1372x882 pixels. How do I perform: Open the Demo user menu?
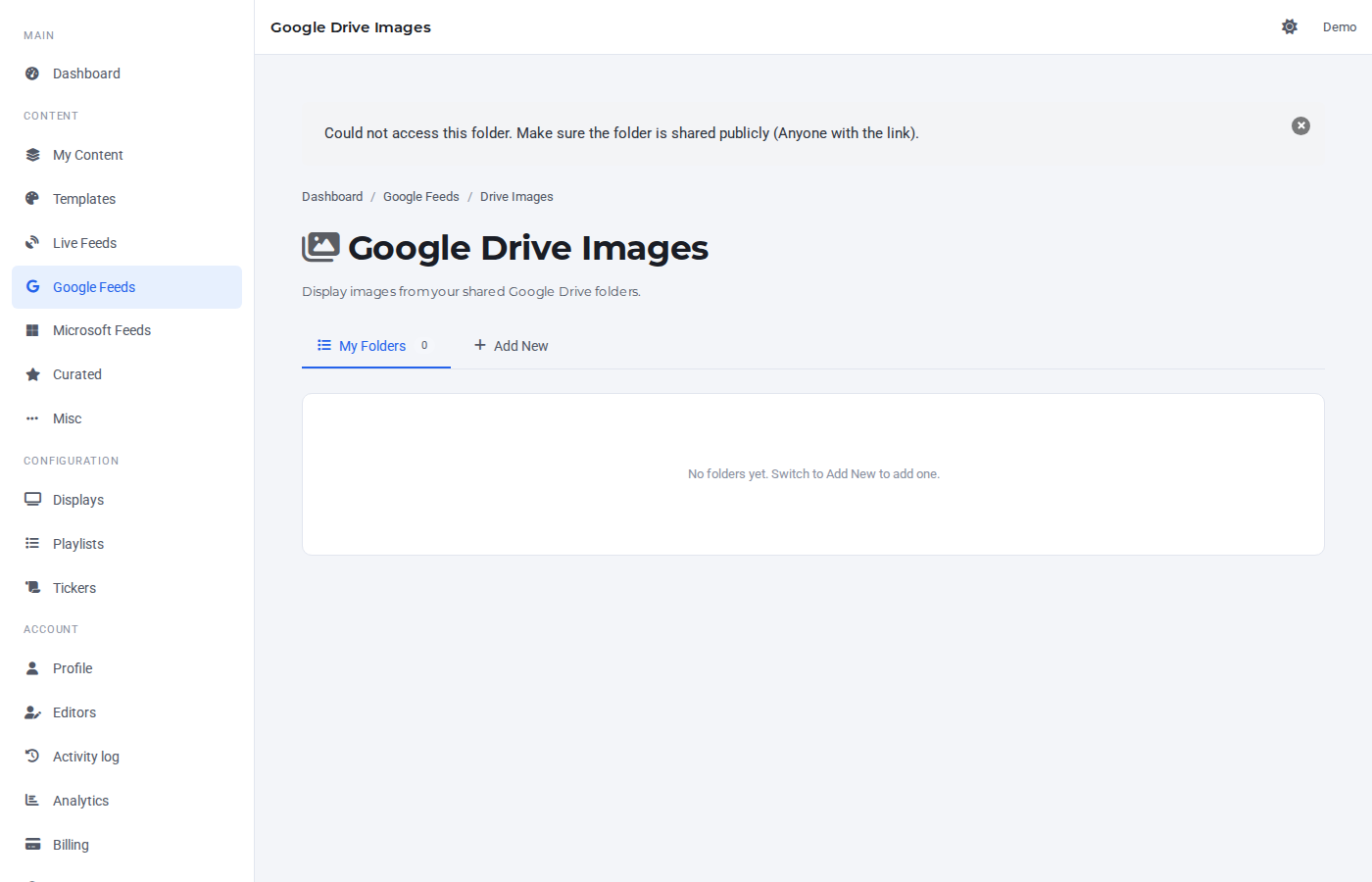coord(1340,26)
